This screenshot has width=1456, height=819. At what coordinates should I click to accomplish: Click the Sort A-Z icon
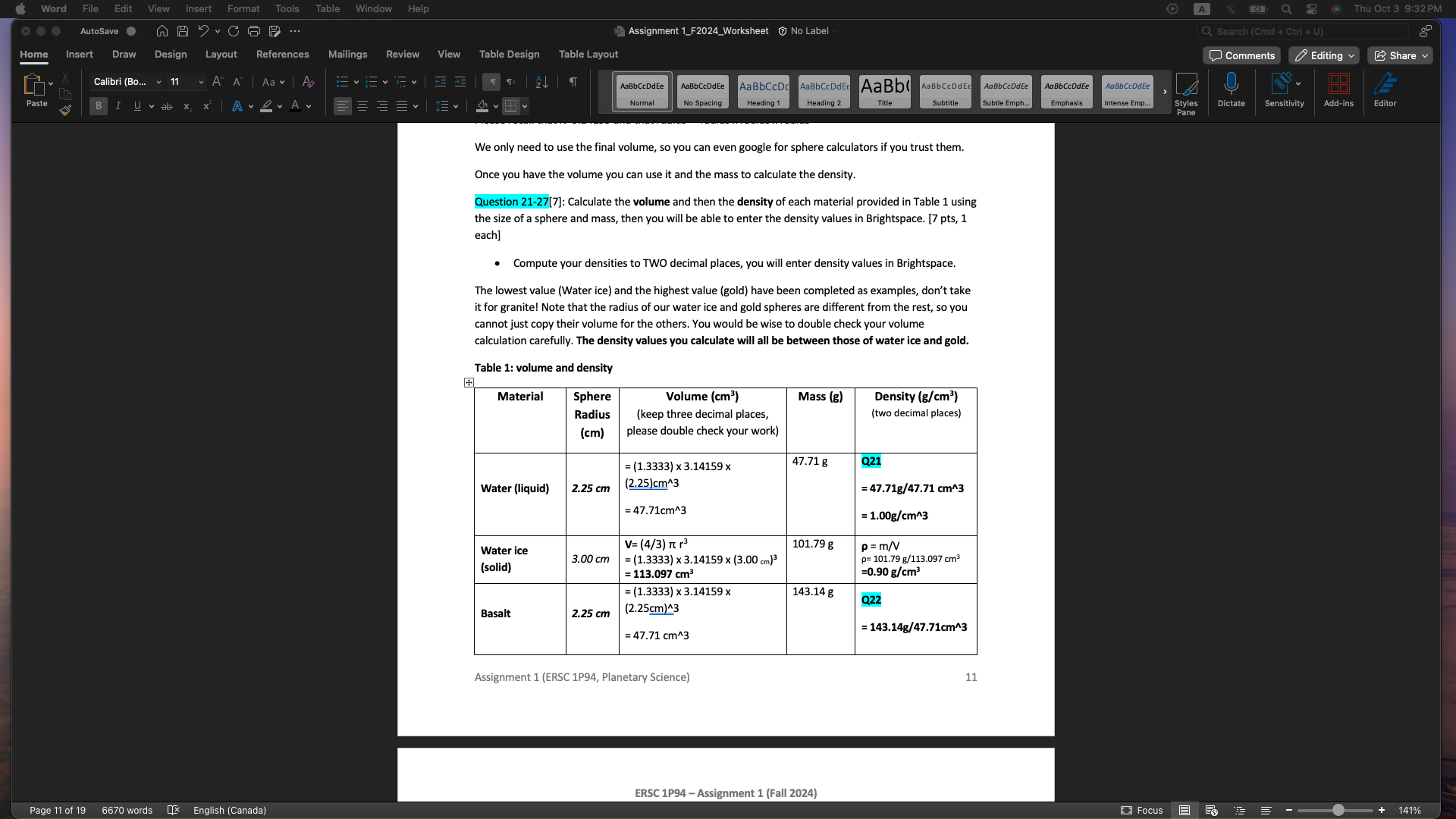541,82
